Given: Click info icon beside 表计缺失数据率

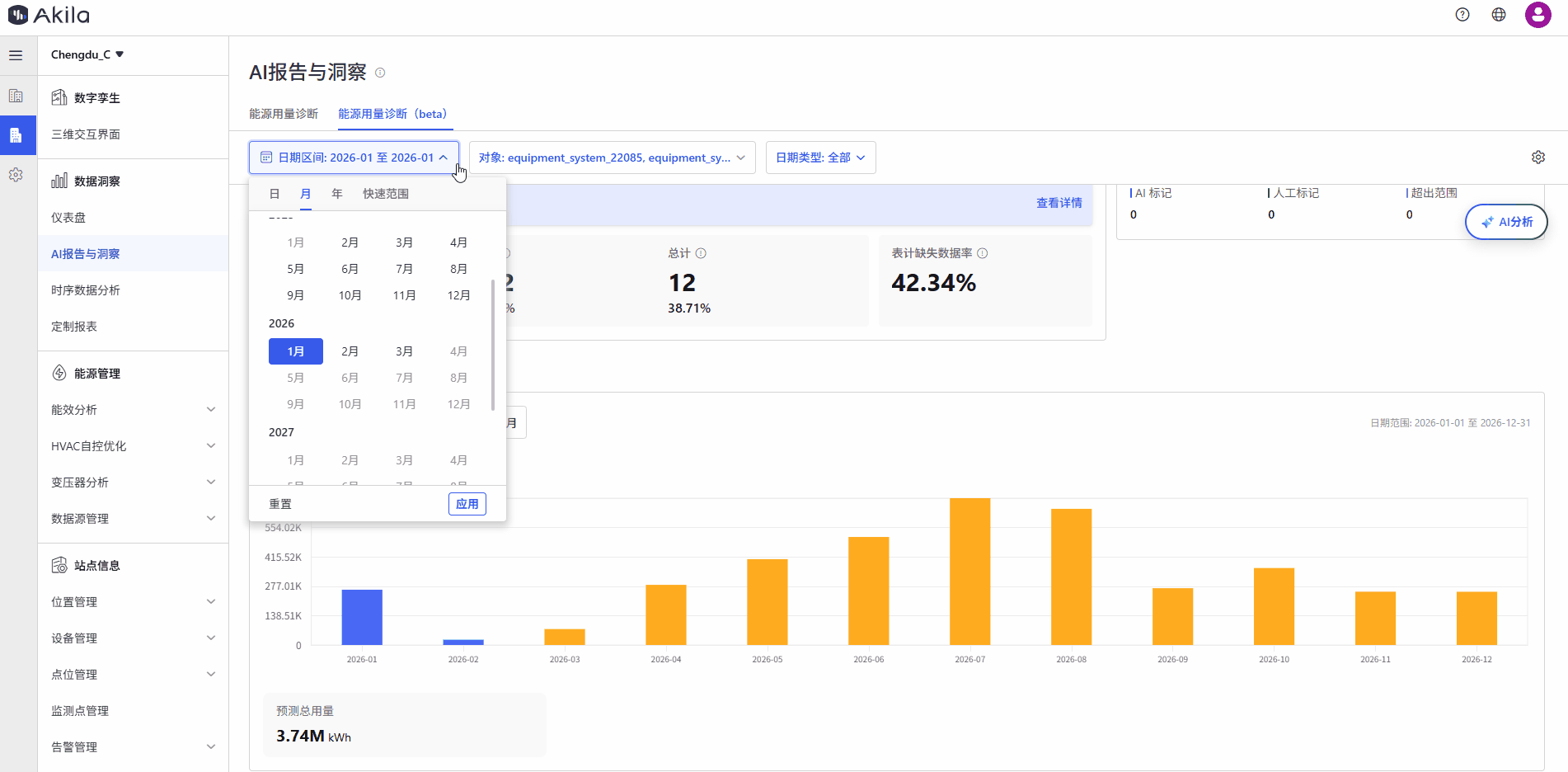Looking at the screenshot, I should 982,253.
